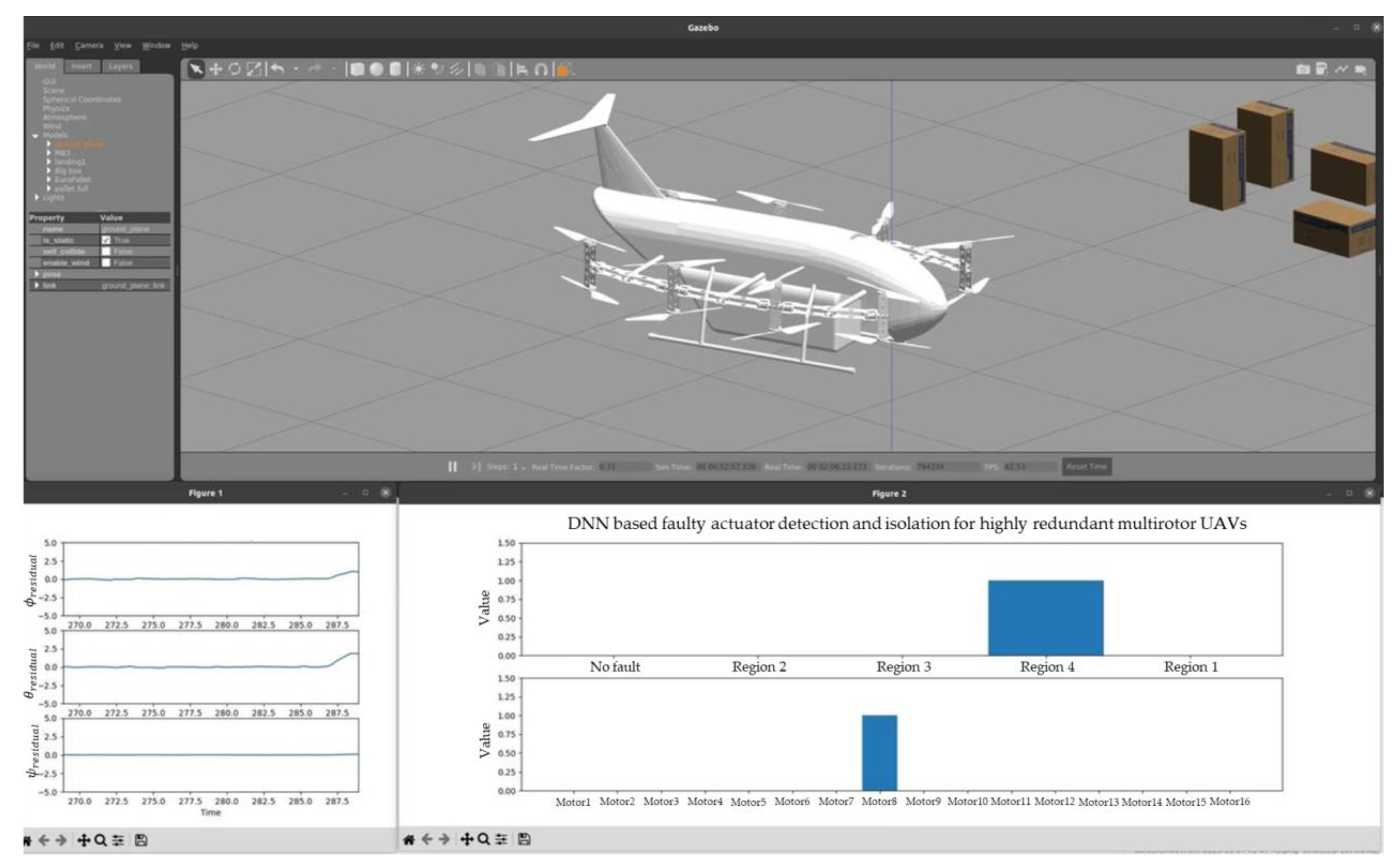
Task: Click the snap magnet tool
Action: click(540, 70)
